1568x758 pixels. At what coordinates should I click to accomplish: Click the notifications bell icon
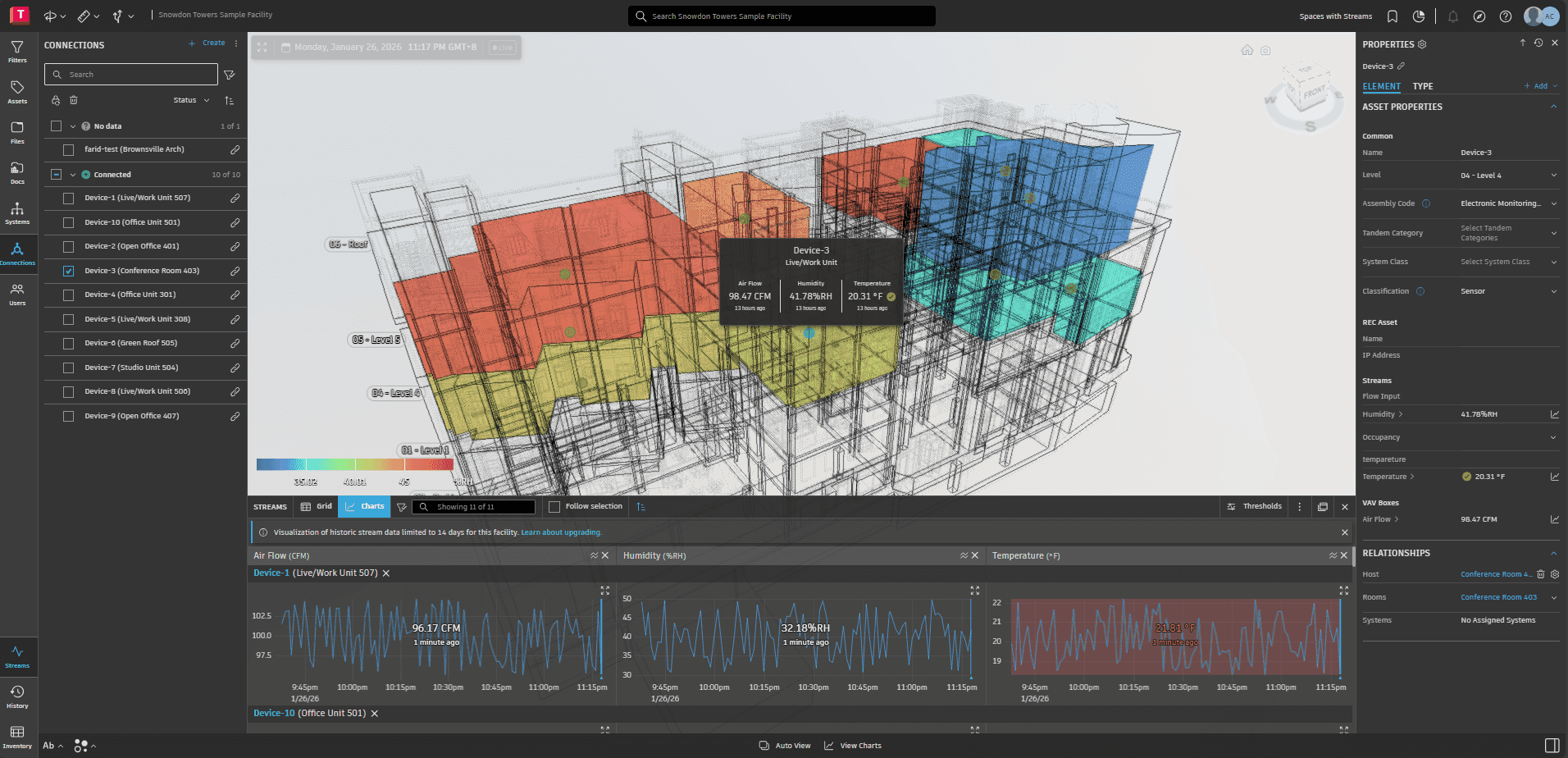coord(1452,16)
